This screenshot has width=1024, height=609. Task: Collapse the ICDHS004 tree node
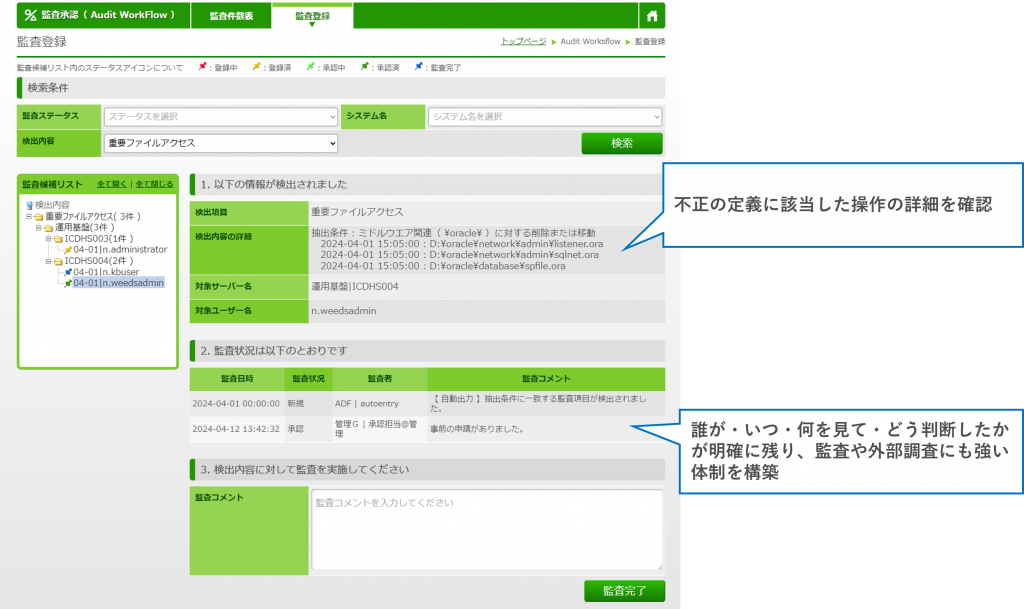[x=47, y=261]
